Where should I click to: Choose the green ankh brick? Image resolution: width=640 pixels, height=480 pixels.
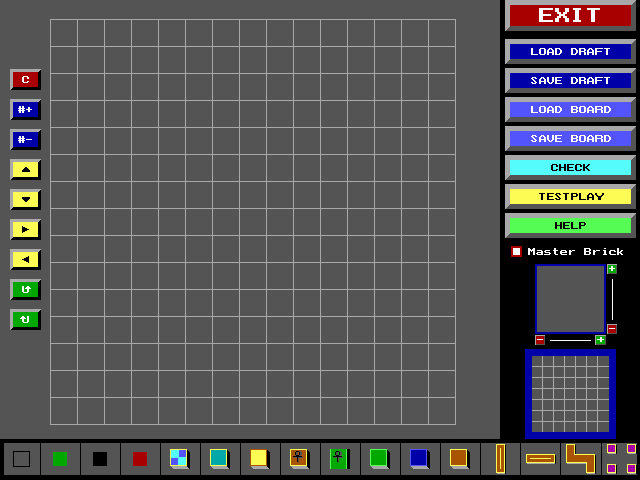point(339,458)
